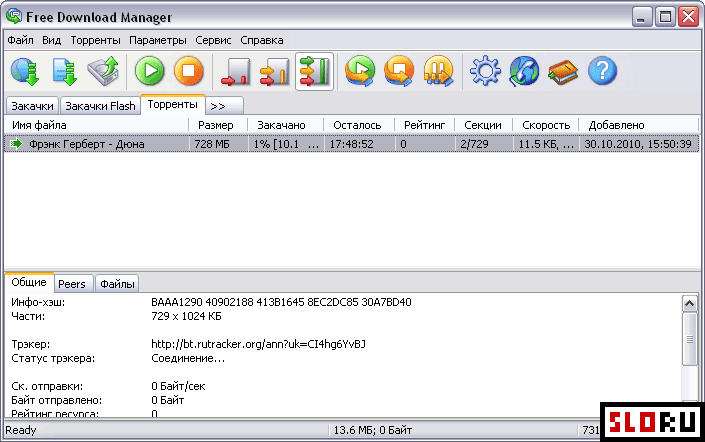Select the Торренты tab

pos(173,104)
